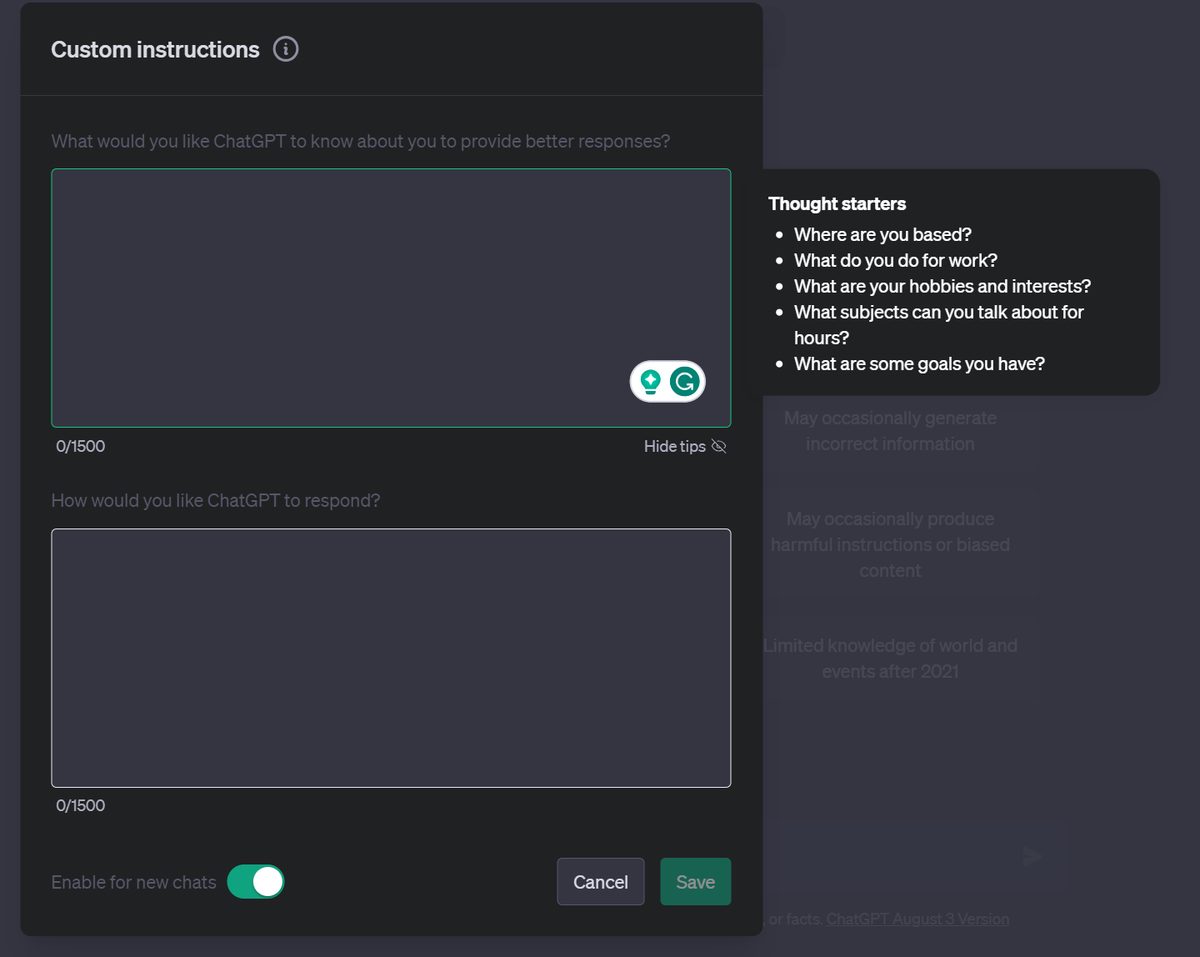1200x957 pixels.
Task: Click the info icon beside Custom instructions
Action: [285, 48]
